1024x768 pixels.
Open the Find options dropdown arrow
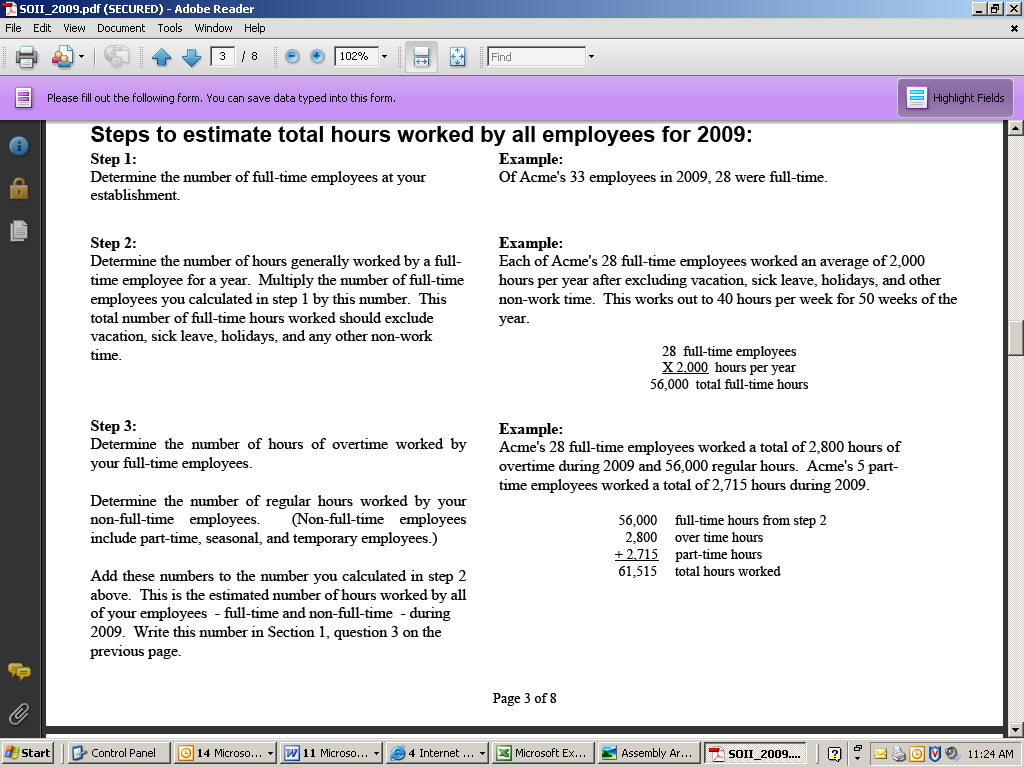[591, 57]
